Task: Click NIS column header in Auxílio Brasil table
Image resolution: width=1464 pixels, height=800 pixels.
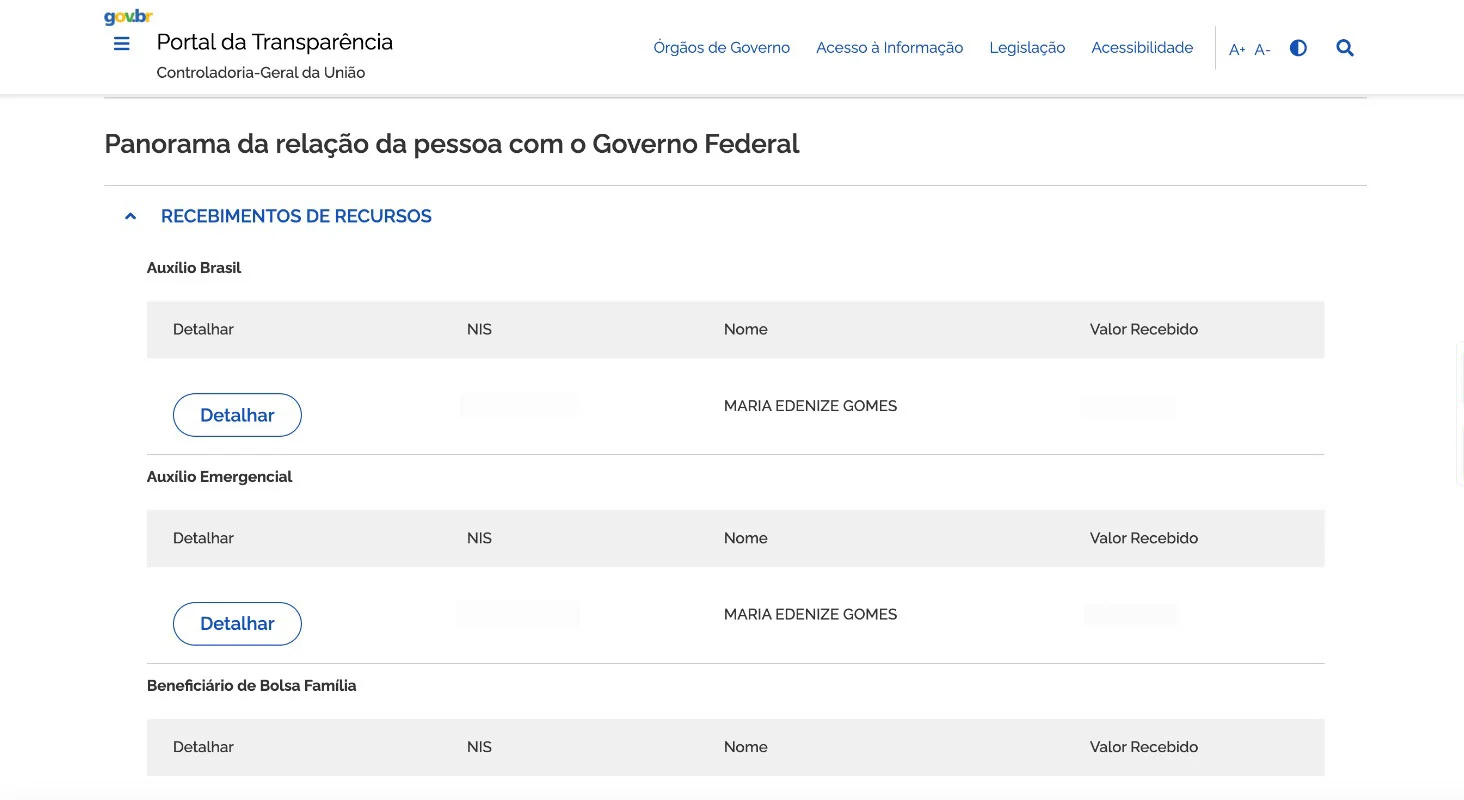Action: pos(479,329)
